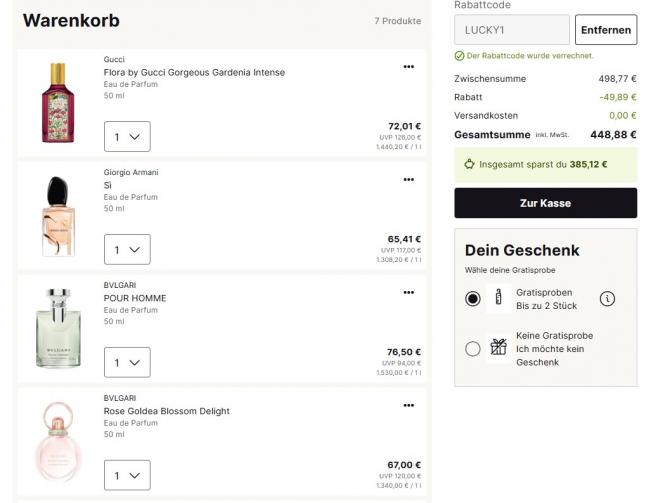Open Flora by Gucci Gorgeous Gardenia Intense link
Viewport: 650px width, 503px height.
click(x=194, y=72)
